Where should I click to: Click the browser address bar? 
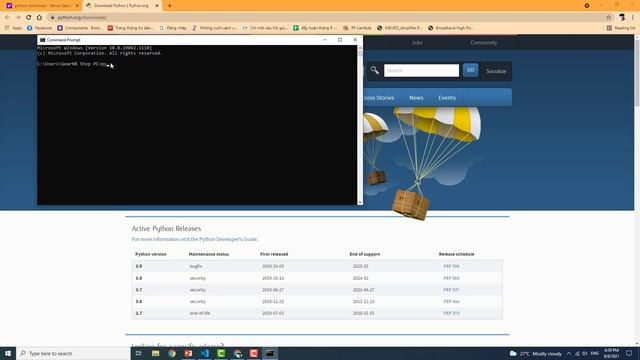pos(327,18)
